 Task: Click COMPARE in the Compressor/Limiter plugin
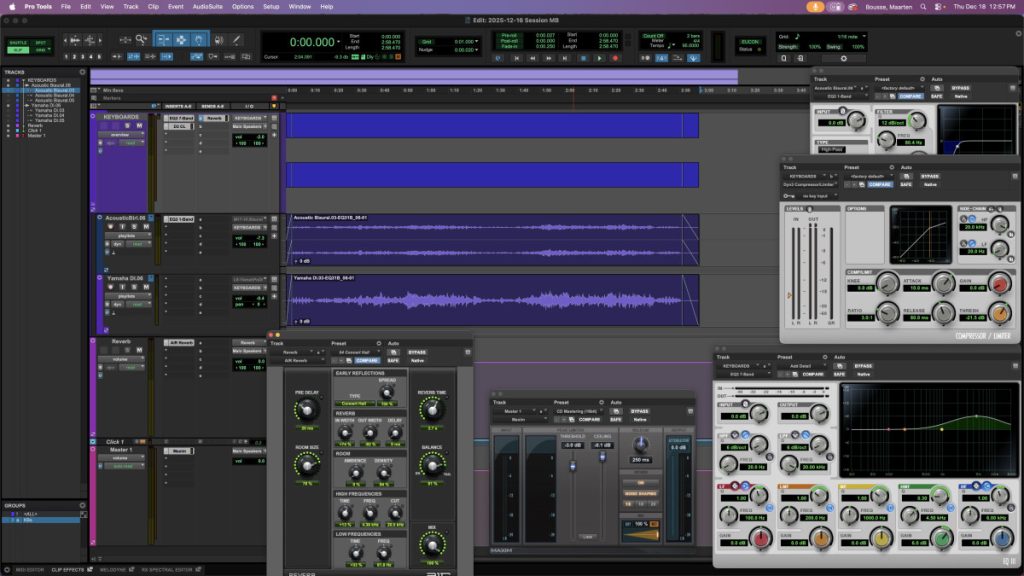(880, 184)
